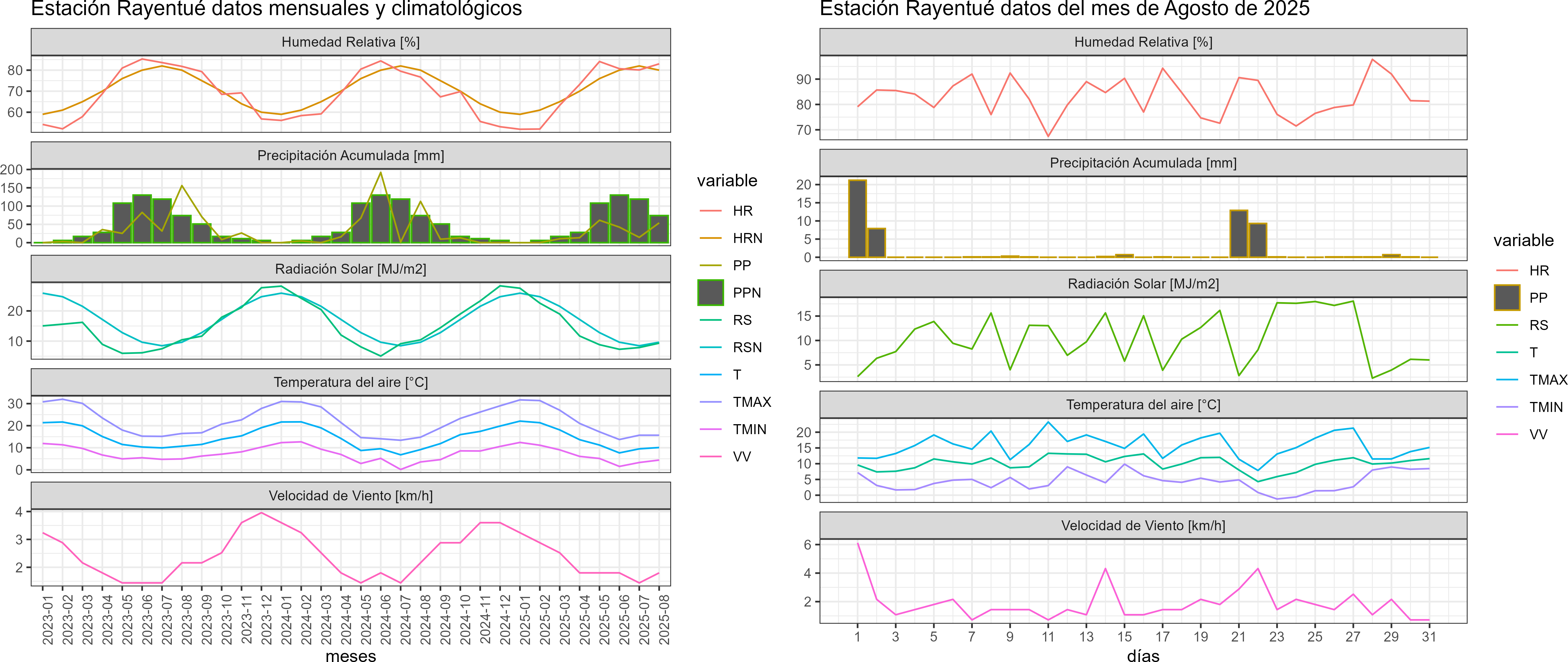Click the day 21 precipitation bar
This screenshot has width=1568, height=662.
pos(1239,234)
